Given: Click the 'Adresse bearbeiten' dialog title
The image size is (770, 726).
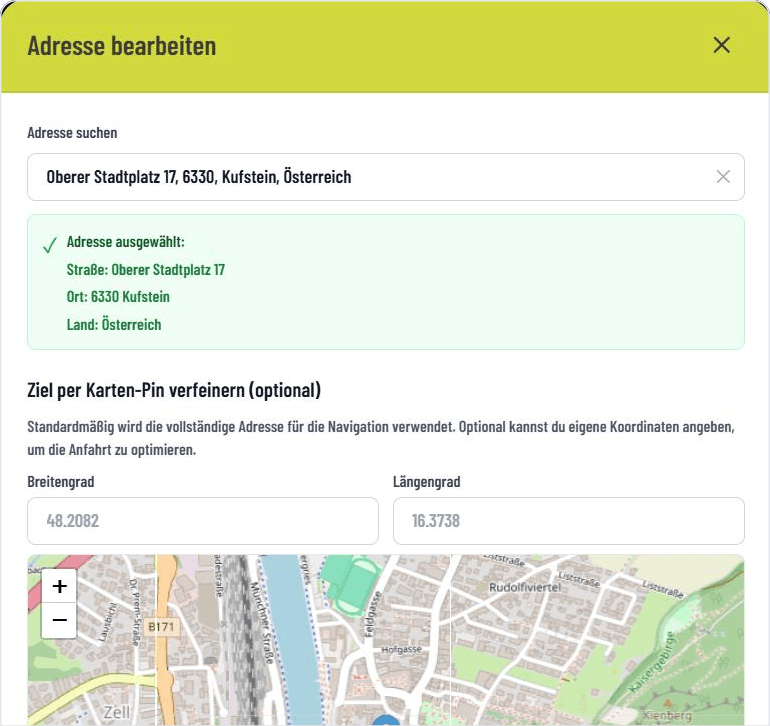Looking at the screenshot, I should click(x=122, y=46).
